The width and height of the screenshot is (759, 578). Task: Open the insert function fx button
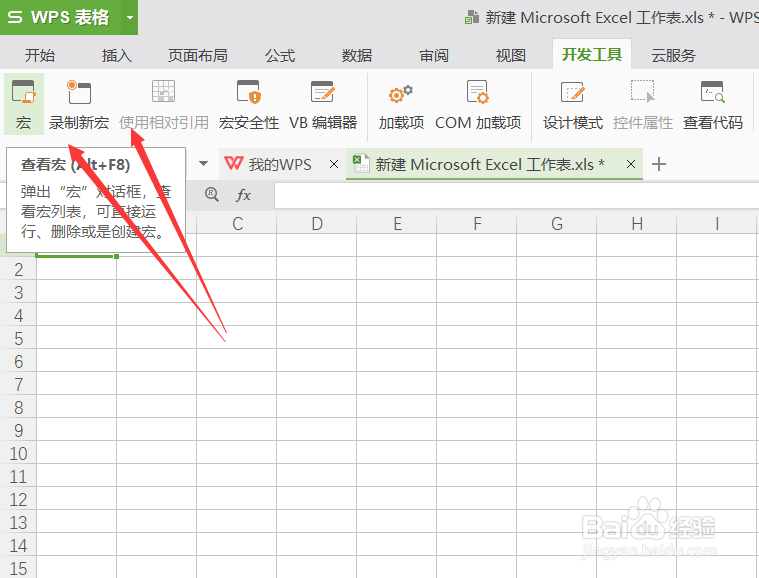(243, 195)
